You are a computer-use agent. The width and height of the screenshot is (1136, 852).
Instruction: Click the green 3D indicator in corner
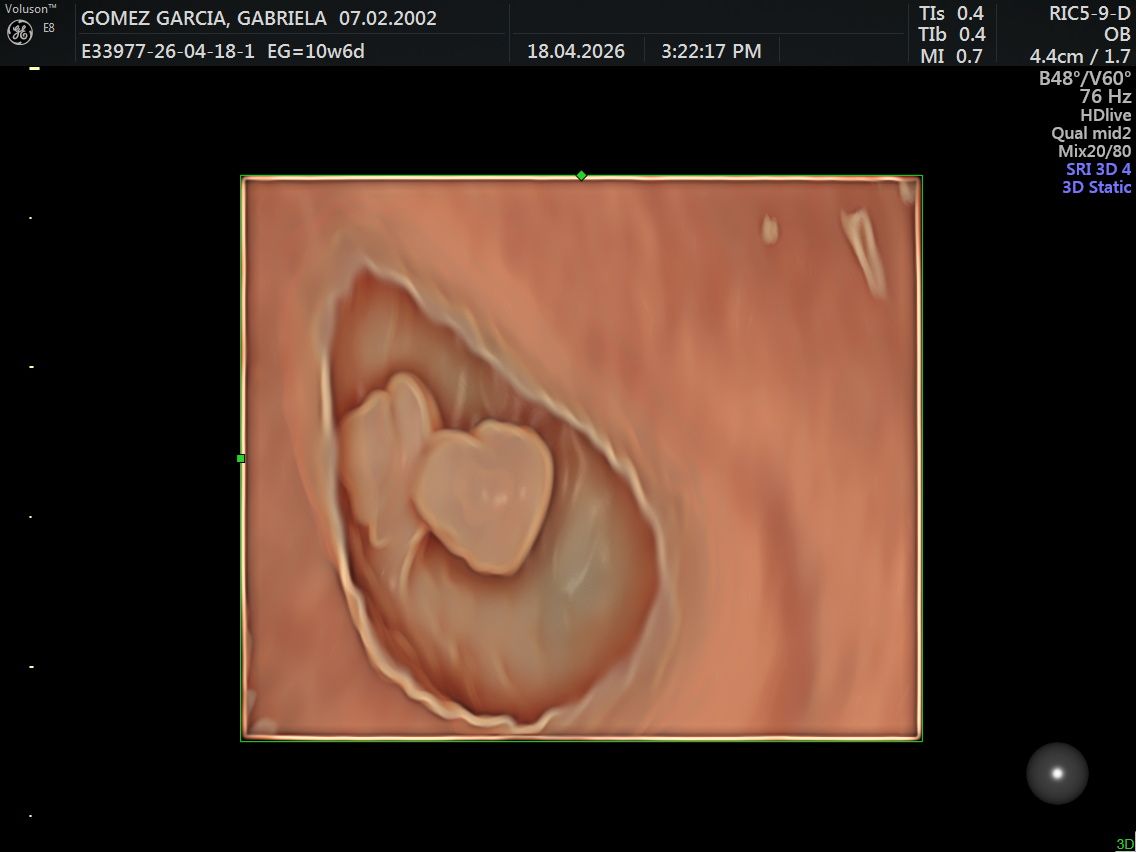(x=1124, y=844)
